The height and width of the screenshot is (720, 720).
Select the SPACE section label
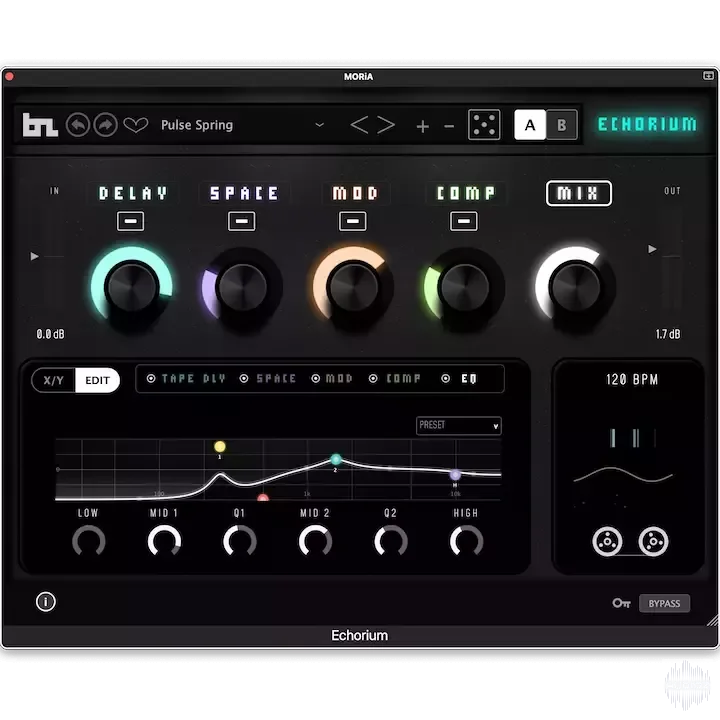click(244, 193)
